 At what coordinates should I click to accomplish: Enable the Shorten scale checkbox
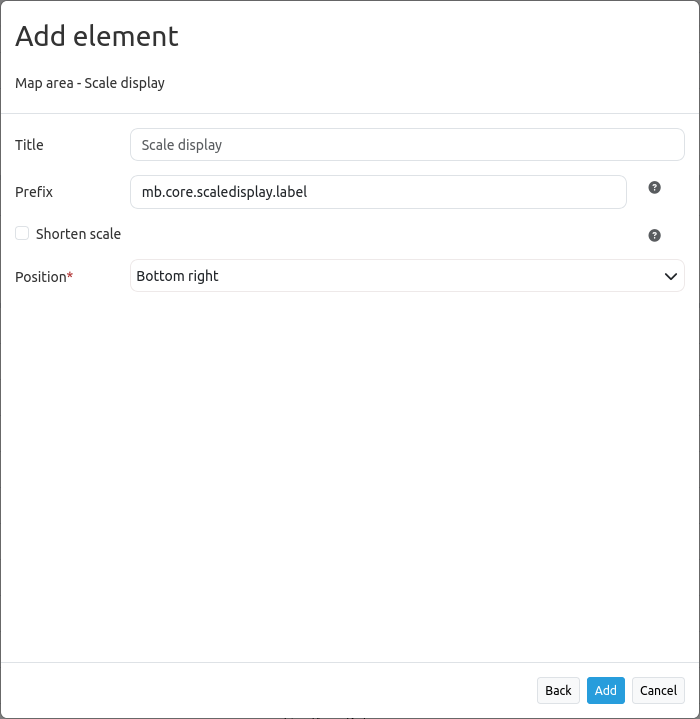coord(22,233)
